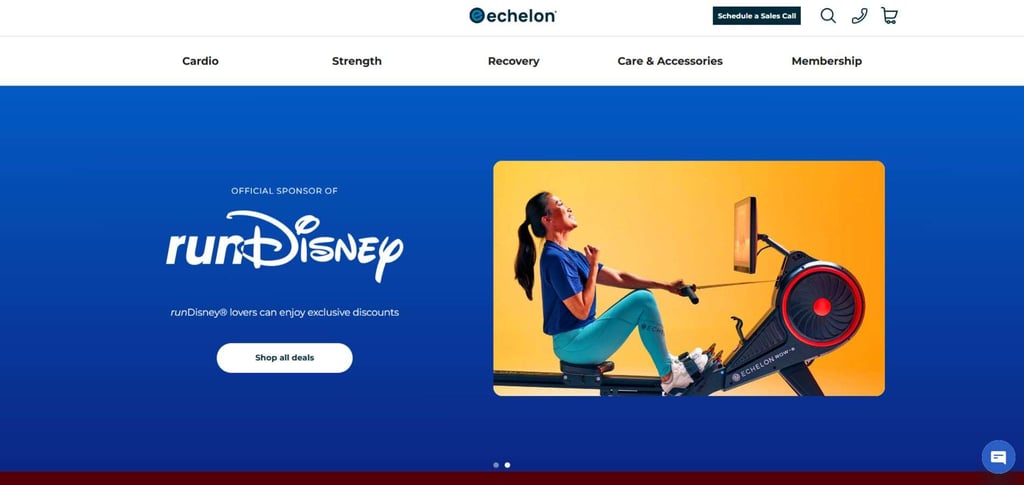Select the second carousel slide dot

[507, 465]
